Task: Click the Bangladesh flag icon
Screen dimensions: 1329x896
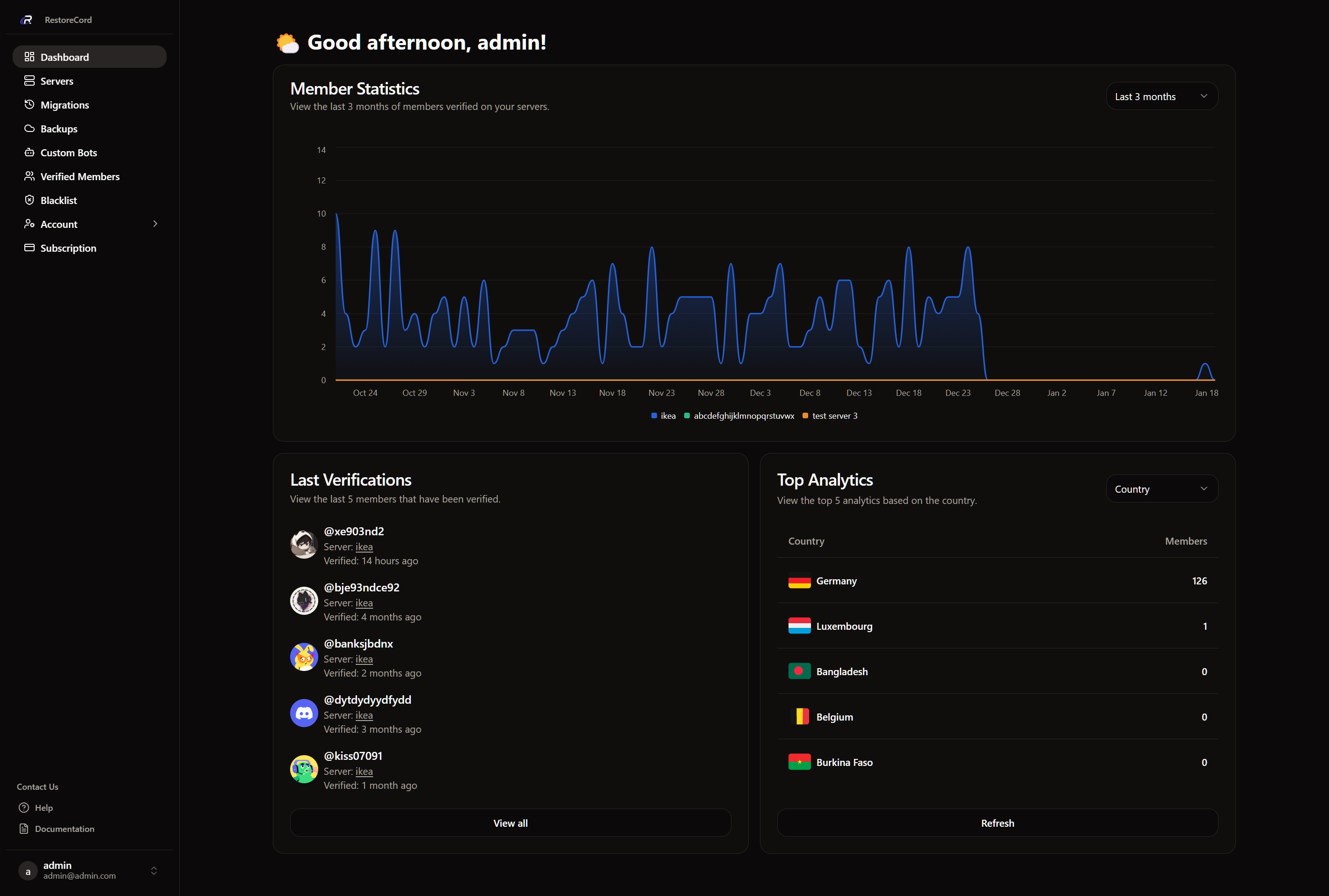Action: click(799, 671)
